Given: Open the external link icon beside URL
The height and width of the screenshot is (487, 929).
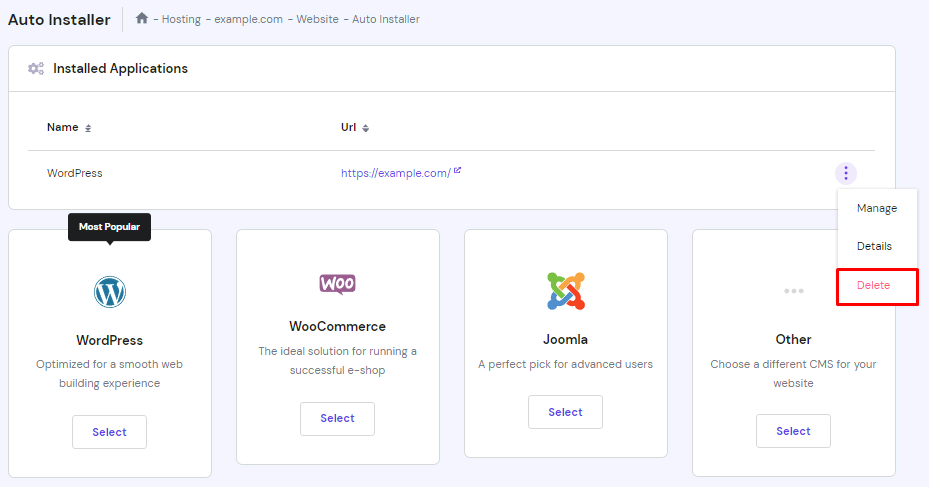Looking at the screenshot, I should pos(458,171).
